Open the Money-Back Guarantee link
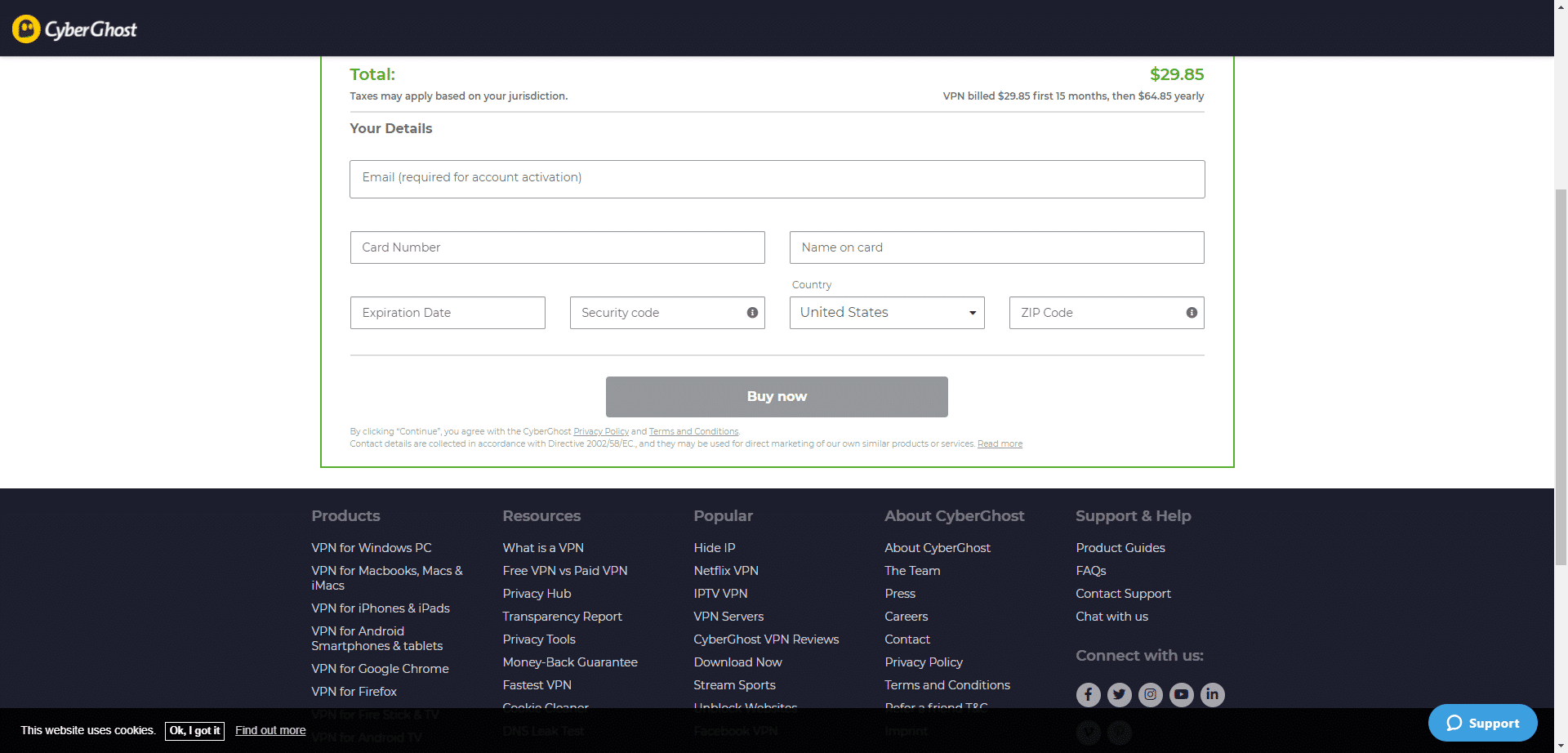Image resolution: width=1568 pixels, height=753 pixels. (570, 662)
